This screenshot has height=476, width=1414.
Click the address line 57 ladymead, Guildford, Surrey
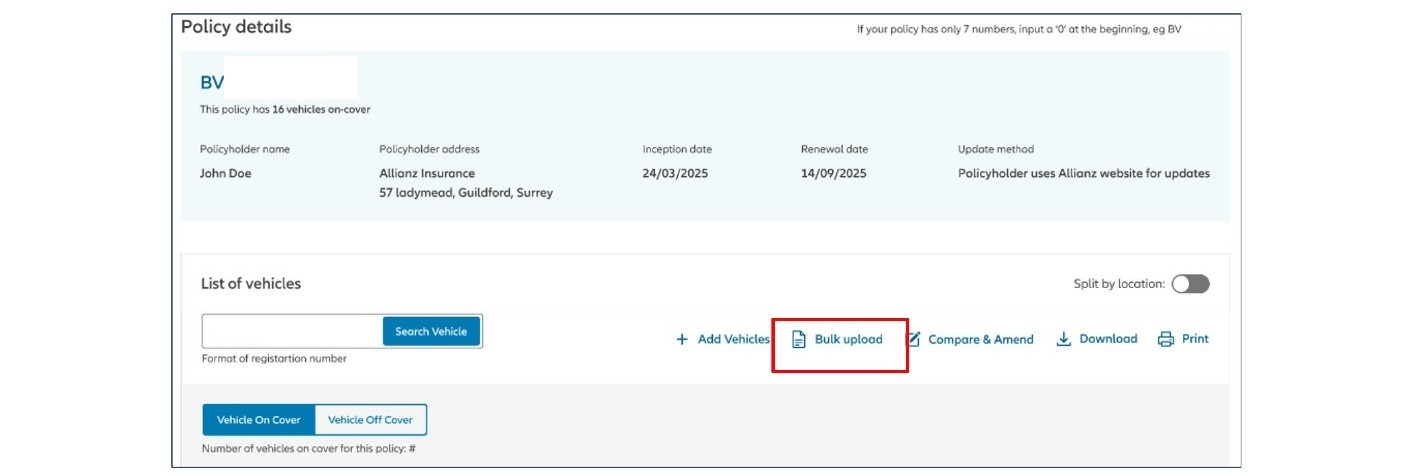pos(466,193)
